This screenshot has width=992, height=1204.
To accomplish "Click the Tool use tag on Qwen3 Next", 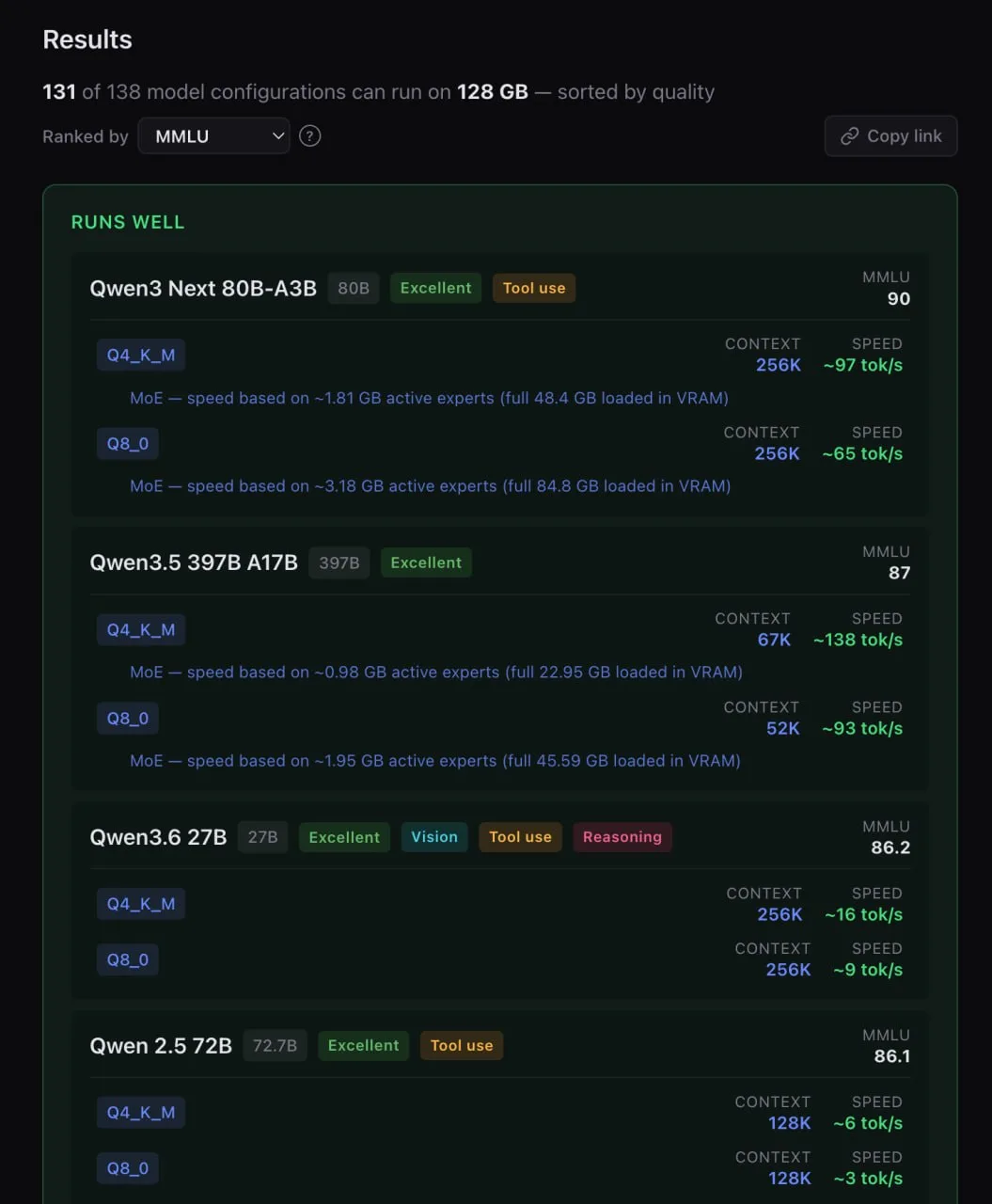I will point(534,288).
